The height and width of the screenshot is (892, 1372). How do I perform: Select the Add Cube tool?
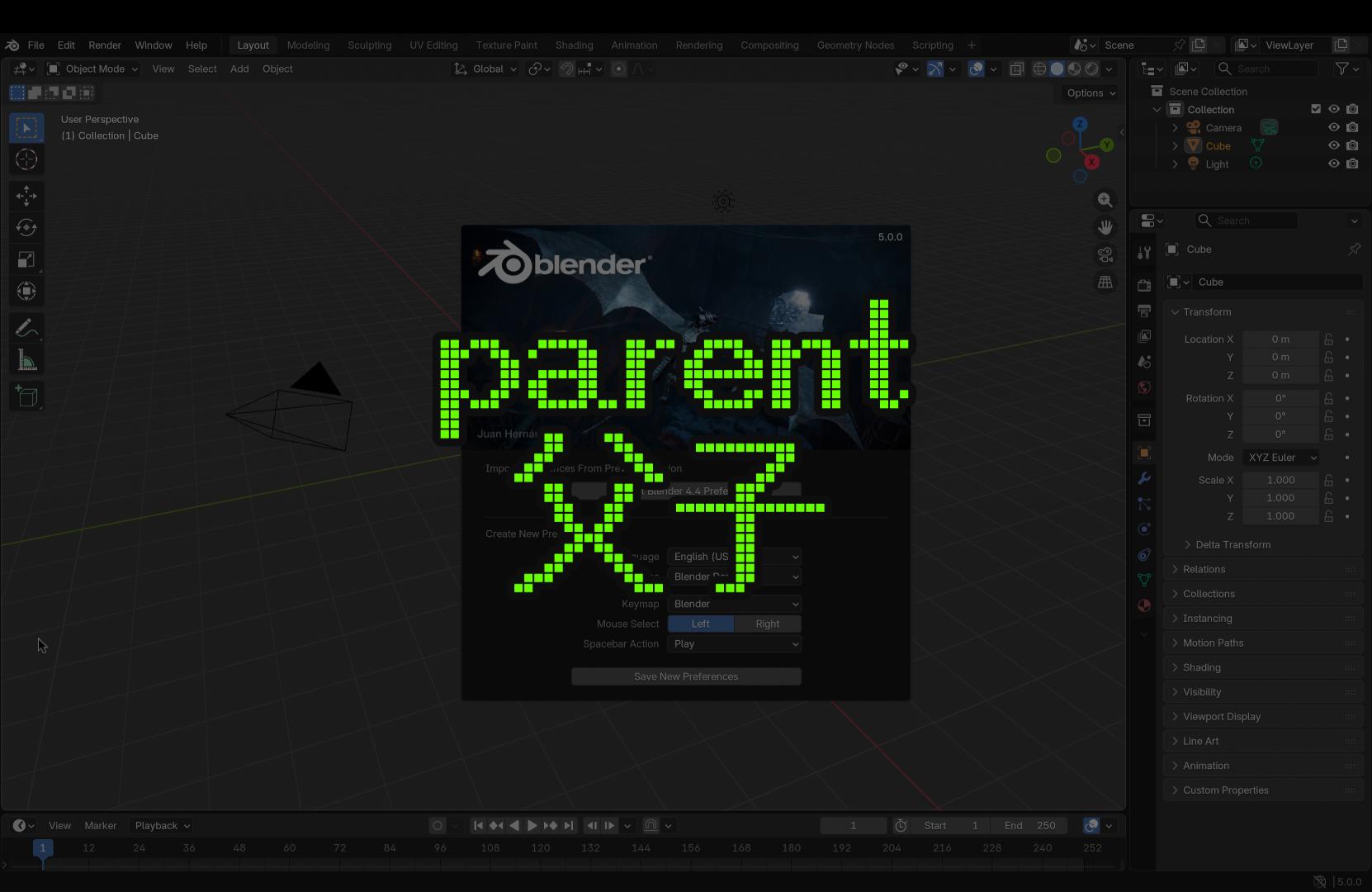(x=26, y=396)
